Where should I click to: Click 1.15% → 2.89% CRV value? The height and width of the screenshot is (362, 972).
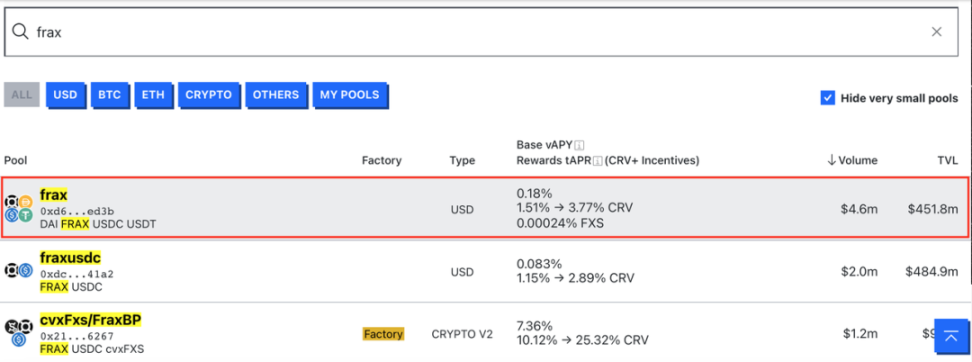[x=575, y=278]
